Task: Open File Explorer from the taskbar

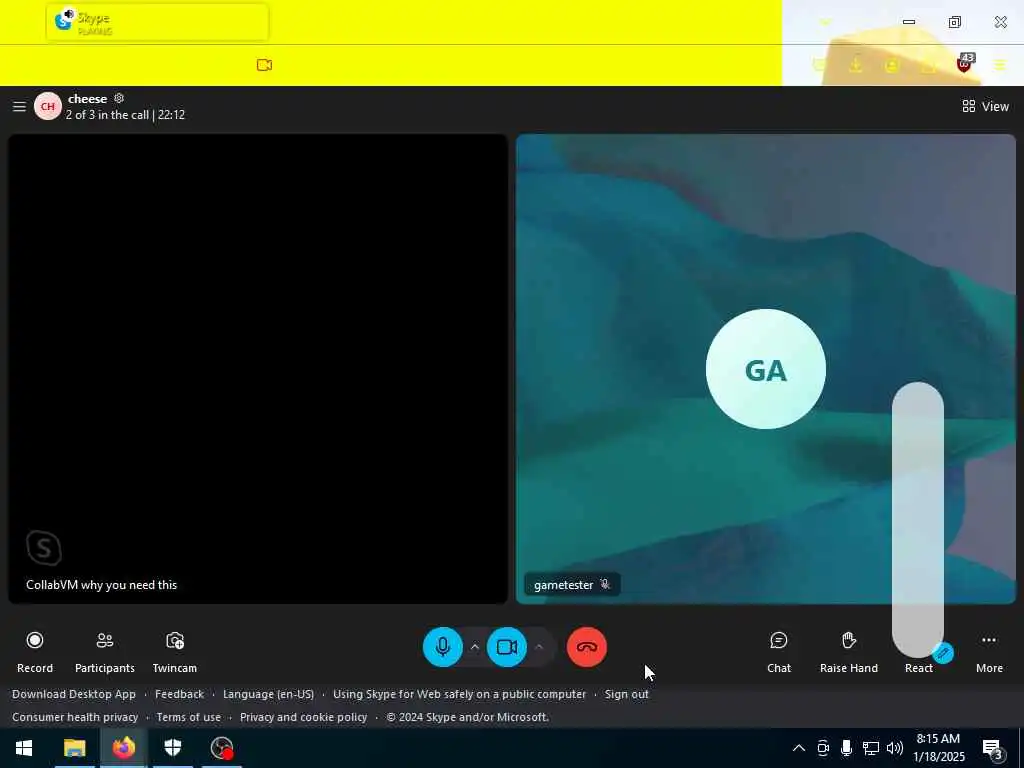Action: (74, 748)
